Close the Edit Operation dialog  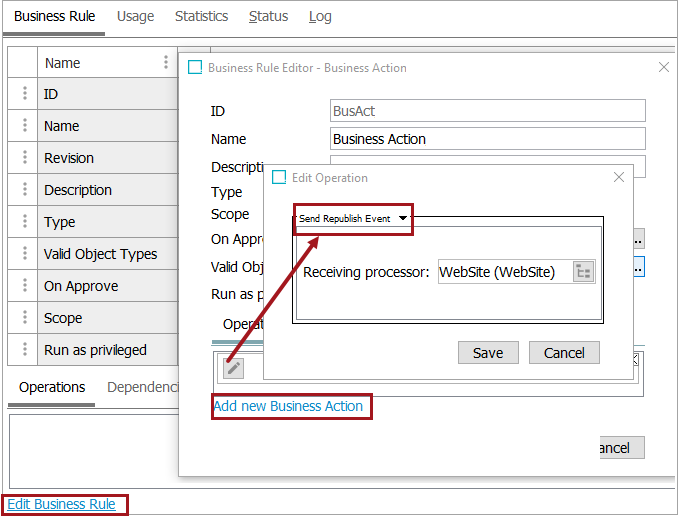(x=619, y=177)
